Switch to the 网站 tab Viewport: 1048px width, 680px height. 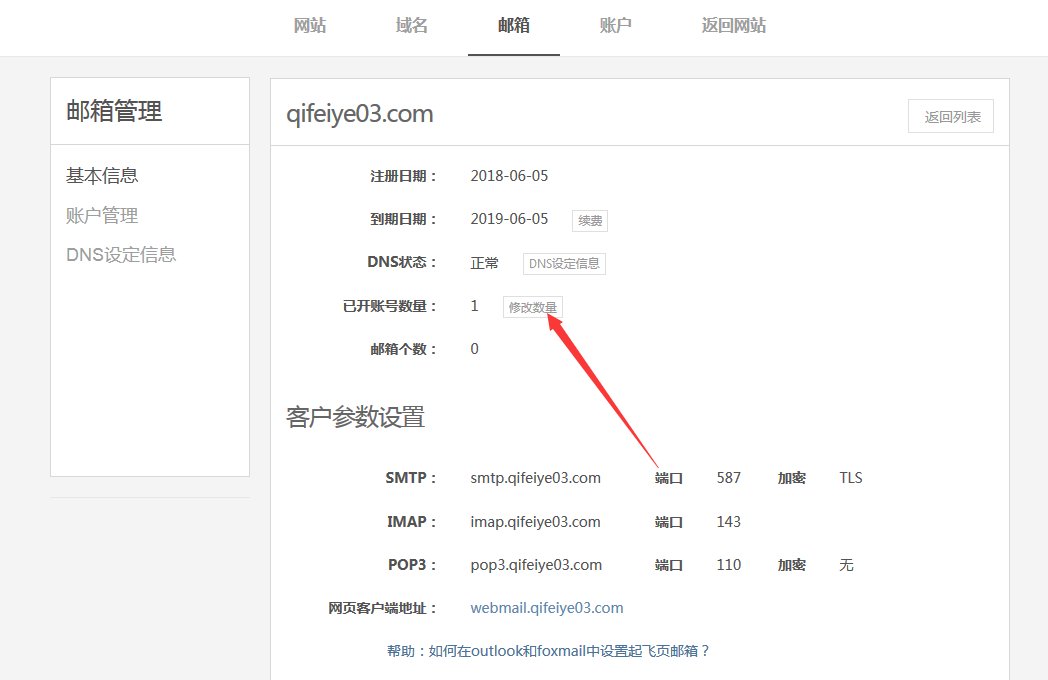tap(310, 26)
